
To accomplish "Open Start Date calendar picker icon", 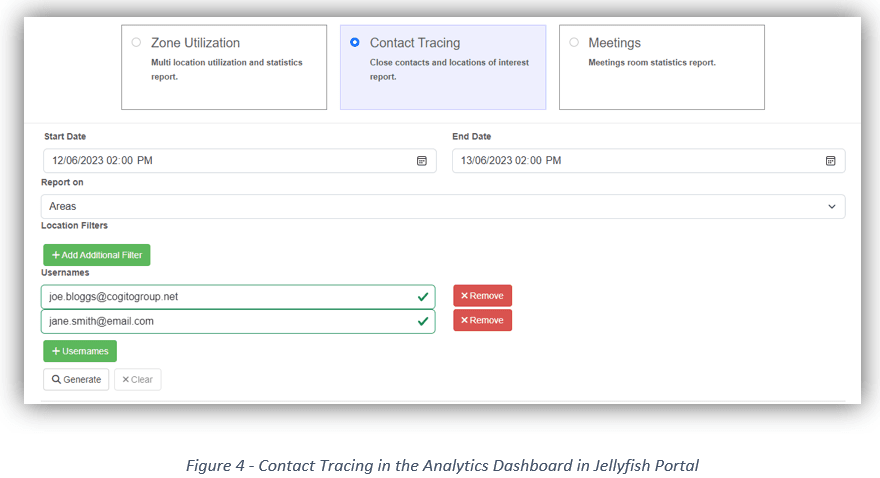I will click(422, 161).
